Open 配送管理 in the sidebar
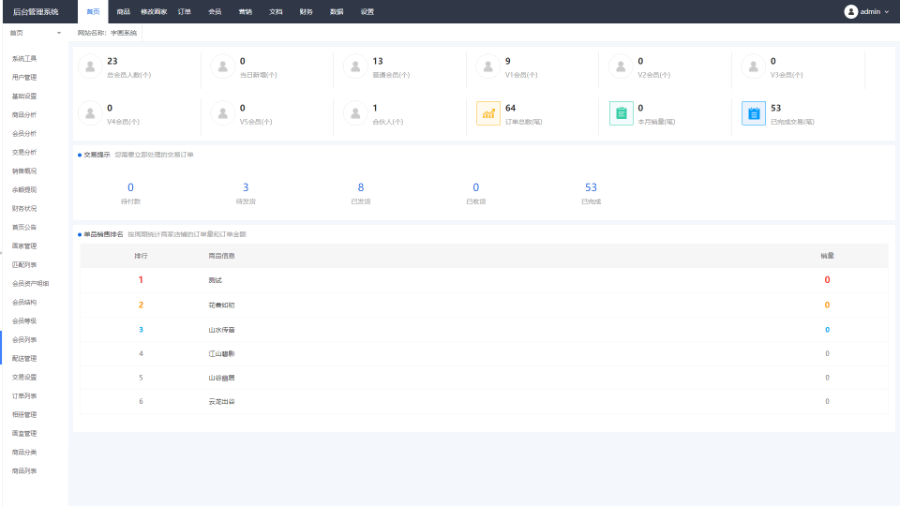The width and height of the screenshot is (900, 506). 24,359
